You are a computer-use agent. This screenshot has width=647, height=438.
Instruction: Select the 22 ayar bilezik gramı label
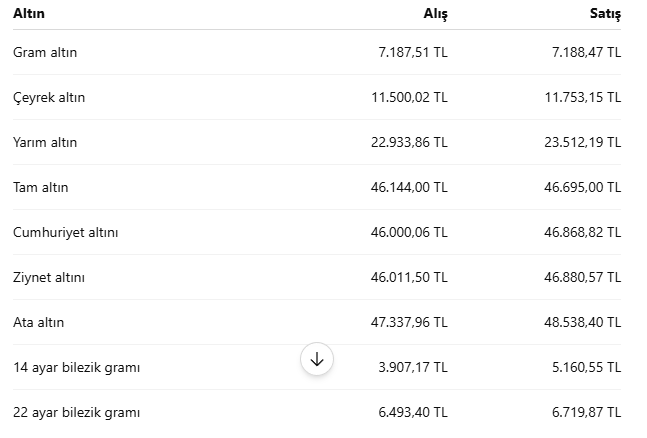pos(77,412)
